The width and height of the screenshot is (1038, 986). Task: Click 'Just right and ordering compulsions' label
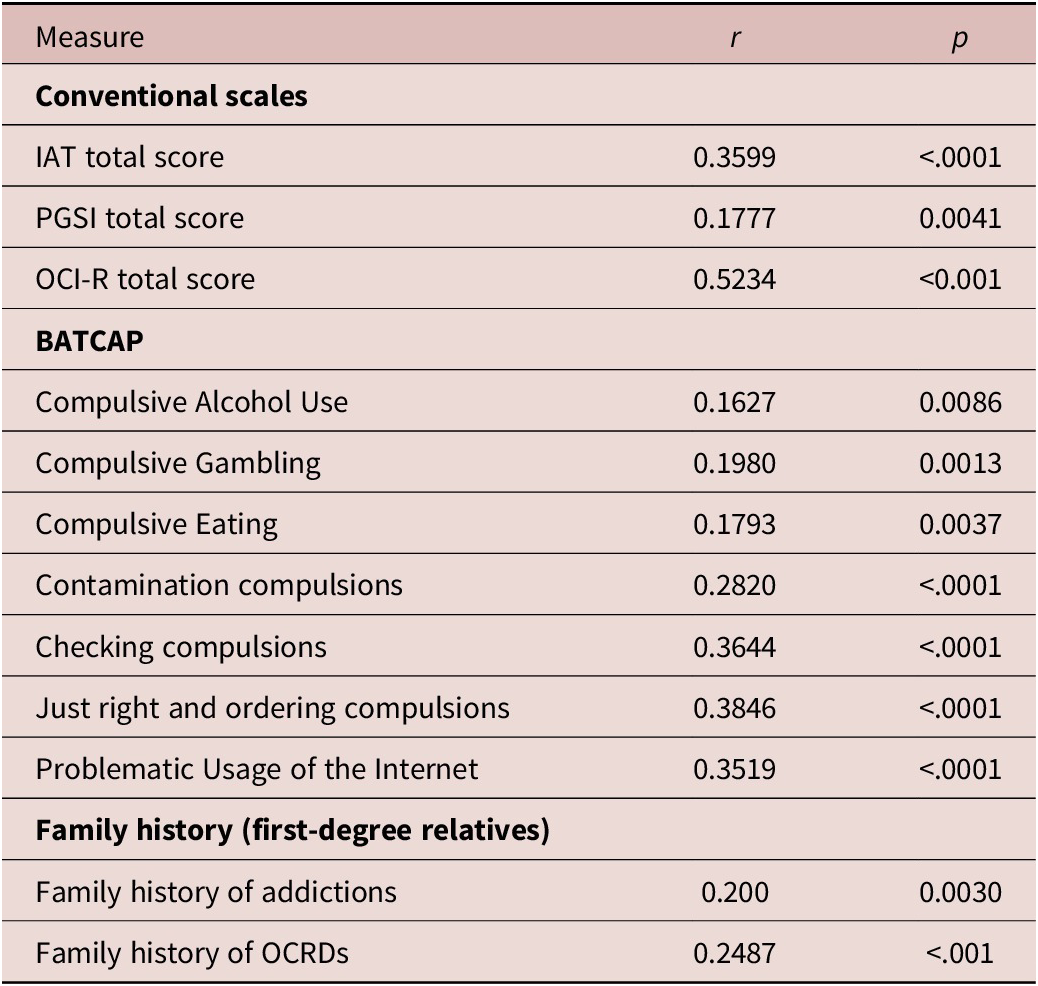click(272, 708)
